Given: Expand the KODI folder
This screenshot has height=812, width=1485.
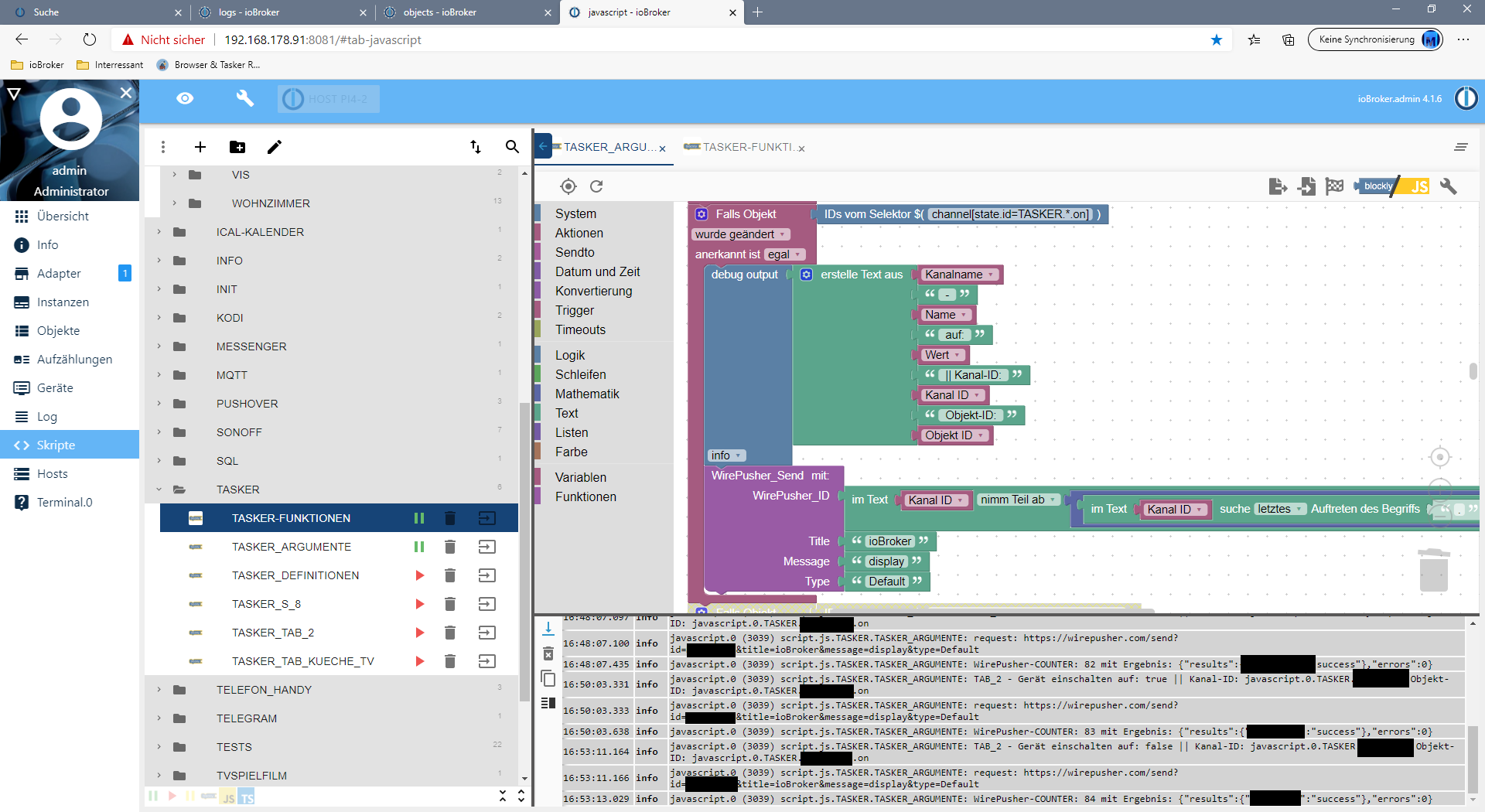Looking at the screenshot, I should pos(159,318).
